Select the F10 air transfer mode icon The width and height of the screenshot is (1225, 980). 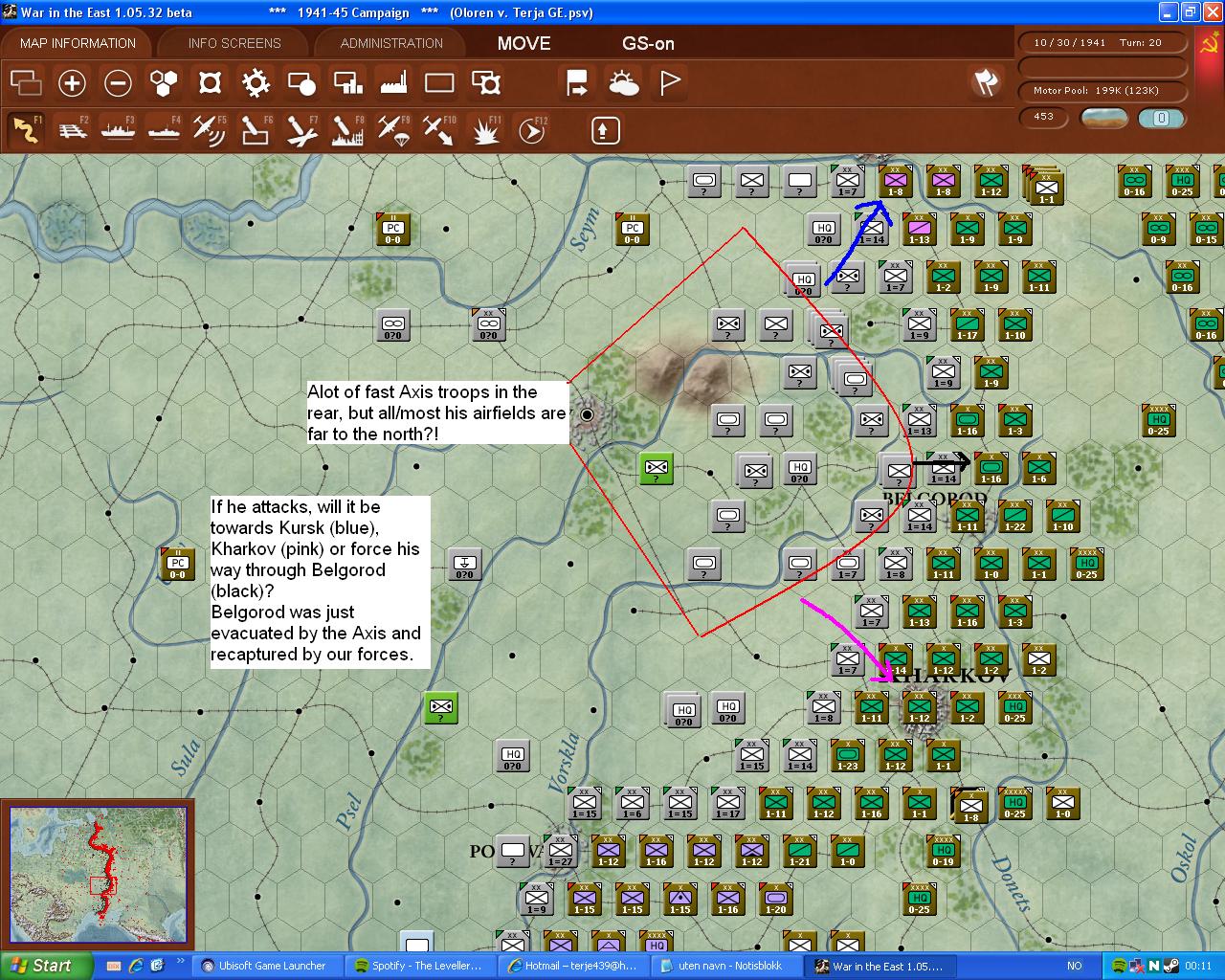coord(439,129)
